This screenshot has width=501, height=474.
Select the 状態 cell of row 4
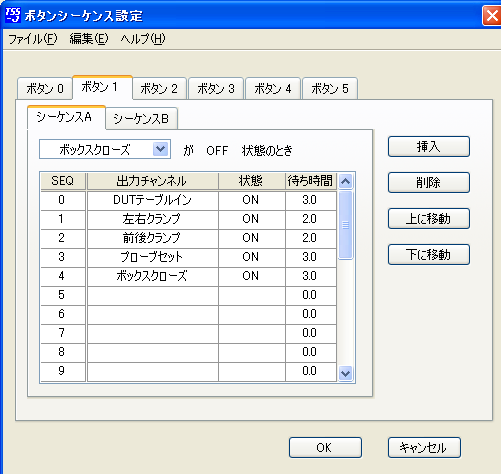(252, 276)
